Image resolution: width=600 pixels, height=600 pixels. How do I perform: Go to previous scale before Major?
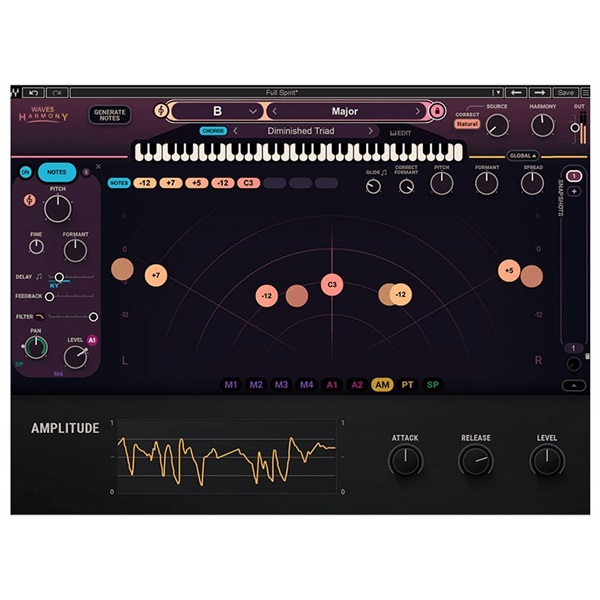click(274, 111)
